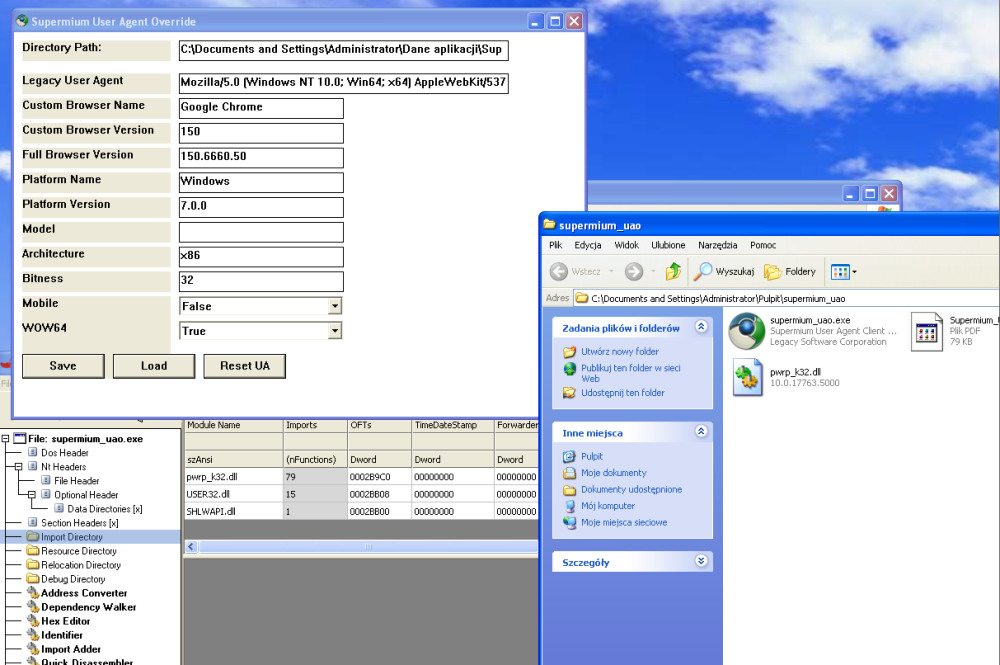Image resolution: width=1000 pixels, height=665 pixels.
Task: Click the Architecture field showing x86
Action: [261, 256]
